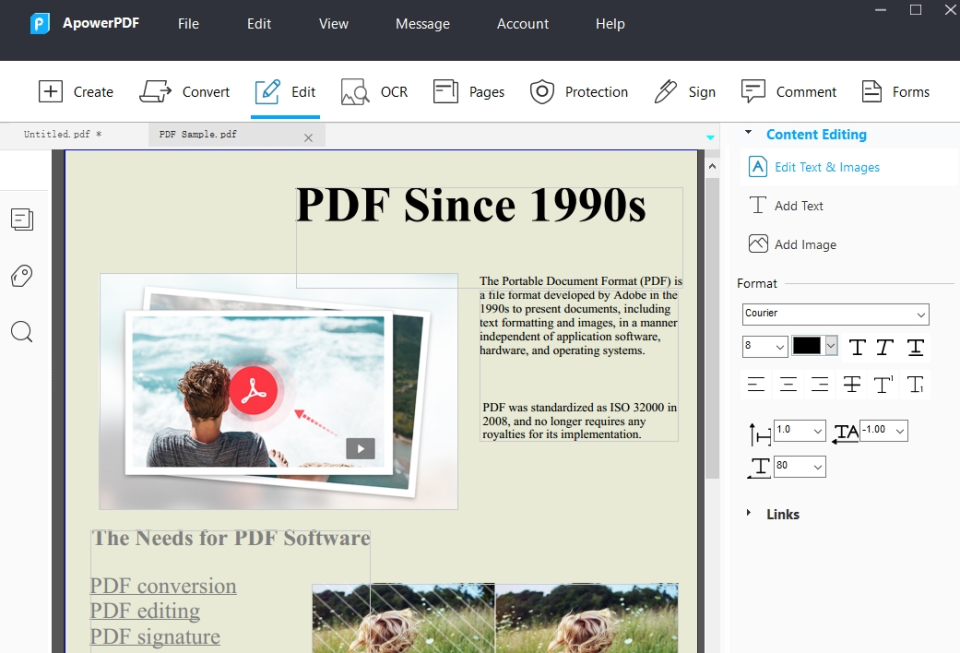Open the font size dropdown
This screenshot has height=653, width=960.
(x=764, y=347)
